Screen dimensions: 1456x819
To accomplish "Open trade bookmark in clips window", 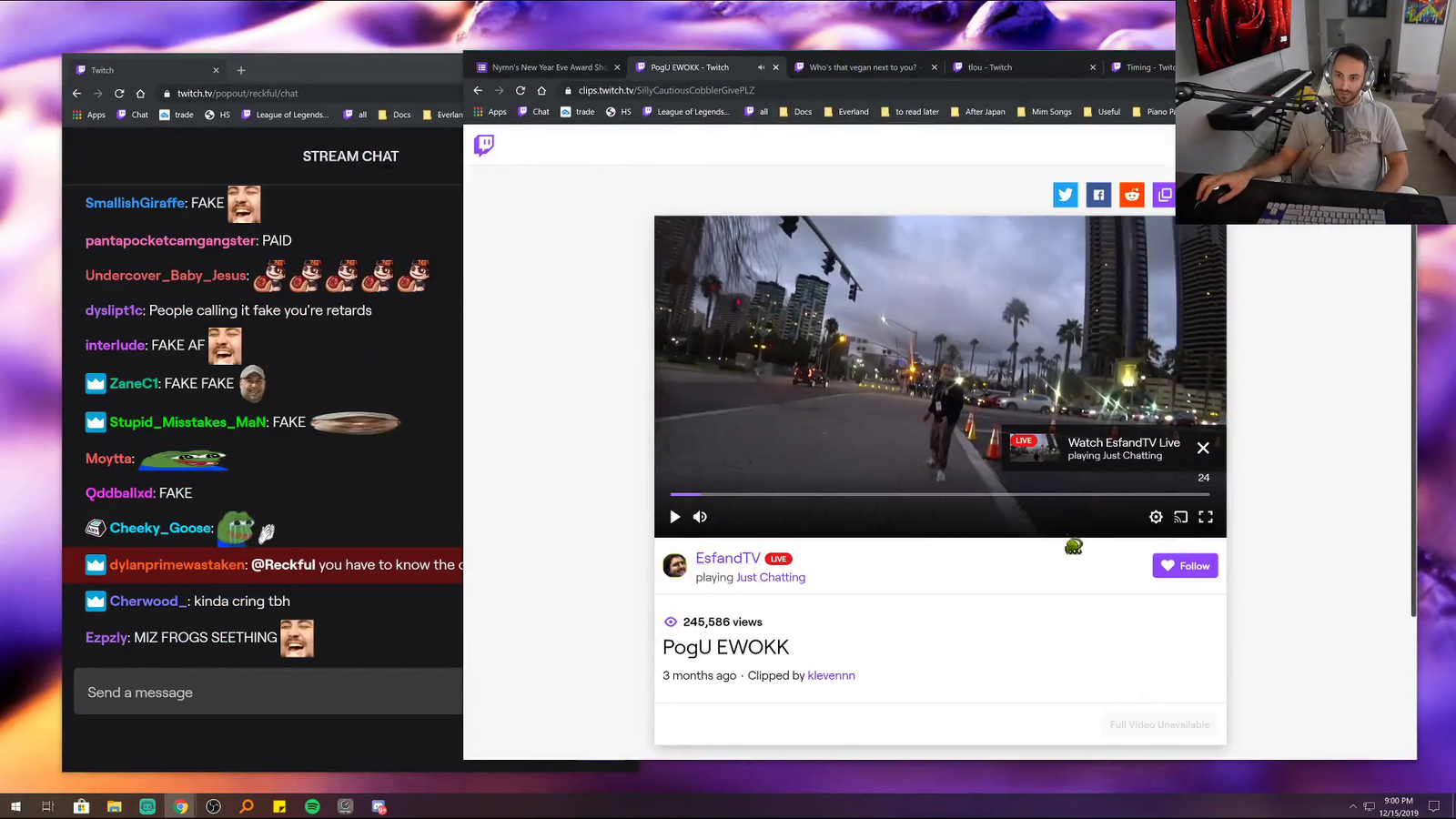I will tap(578, 112).
